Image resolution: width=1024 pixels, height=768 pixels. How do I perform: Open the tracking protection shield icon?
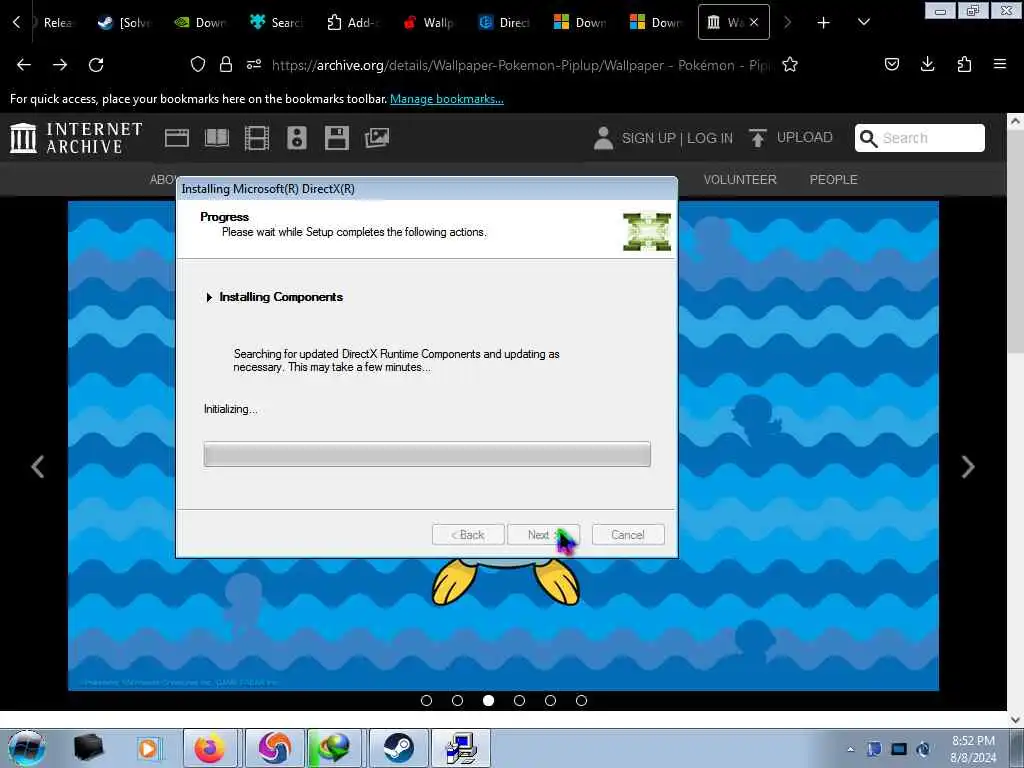198,64
